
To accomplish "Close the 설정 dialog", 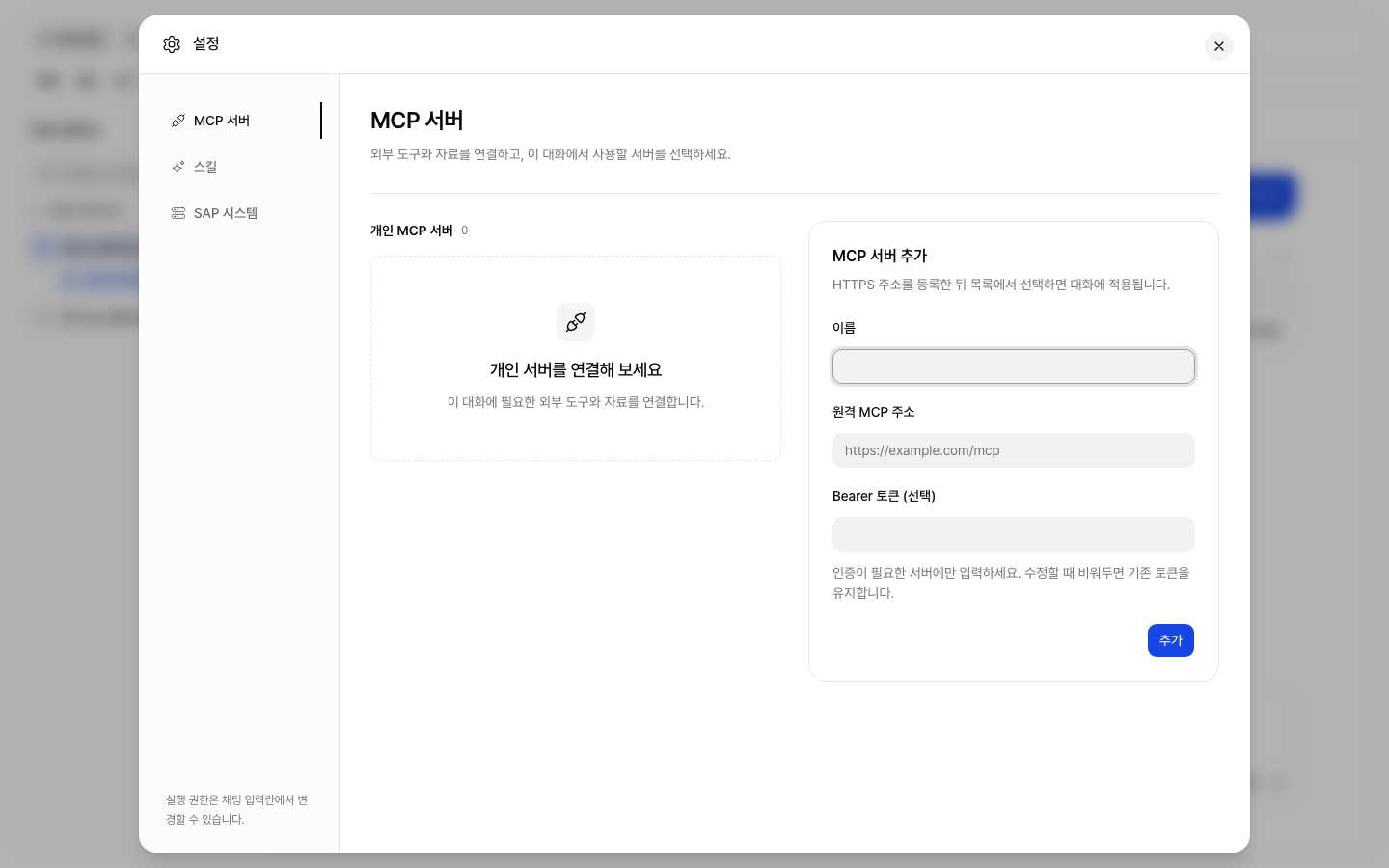I will point(1219,46).
